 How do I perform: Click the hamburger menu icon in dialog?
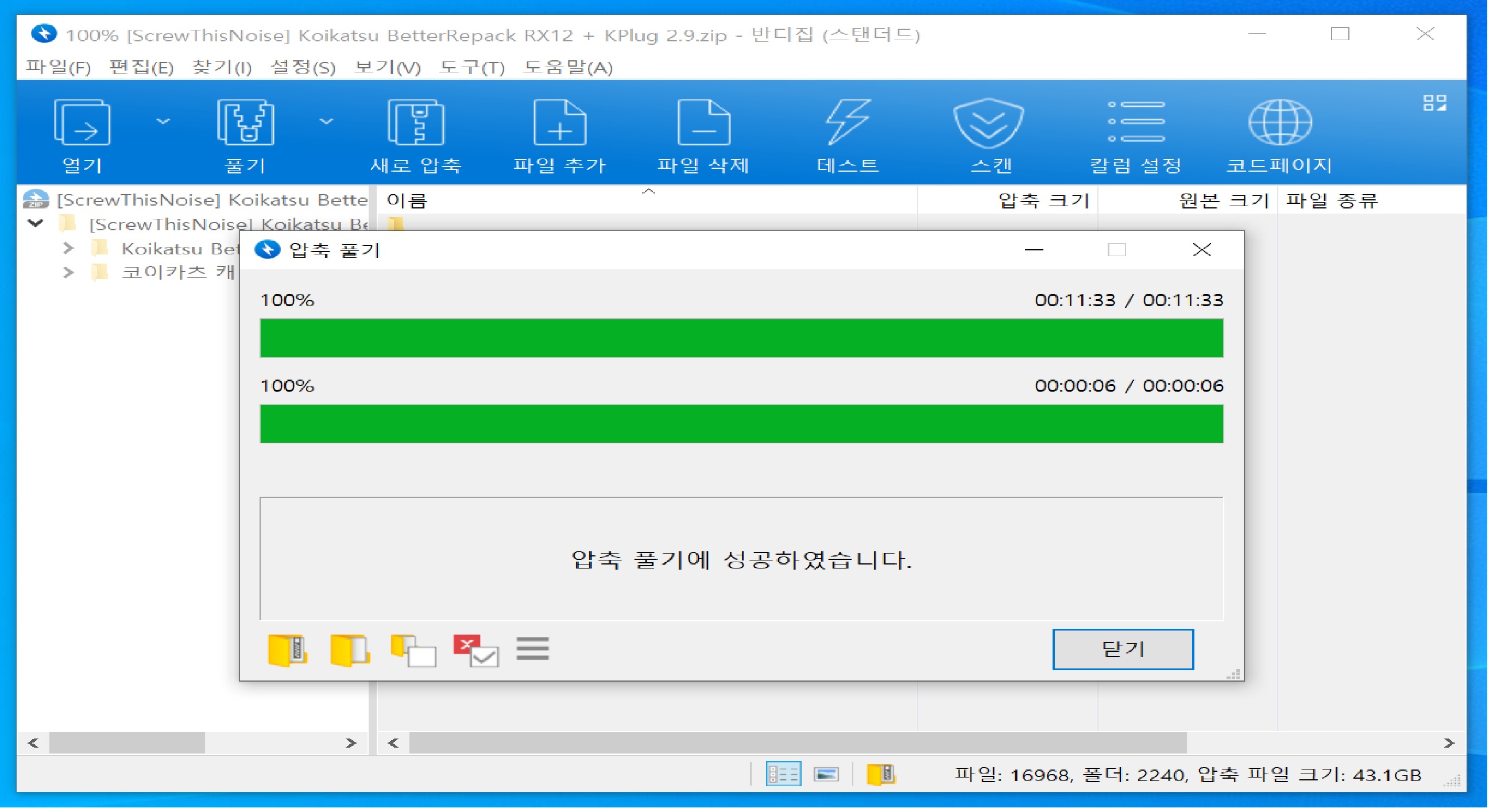[533, 648]
